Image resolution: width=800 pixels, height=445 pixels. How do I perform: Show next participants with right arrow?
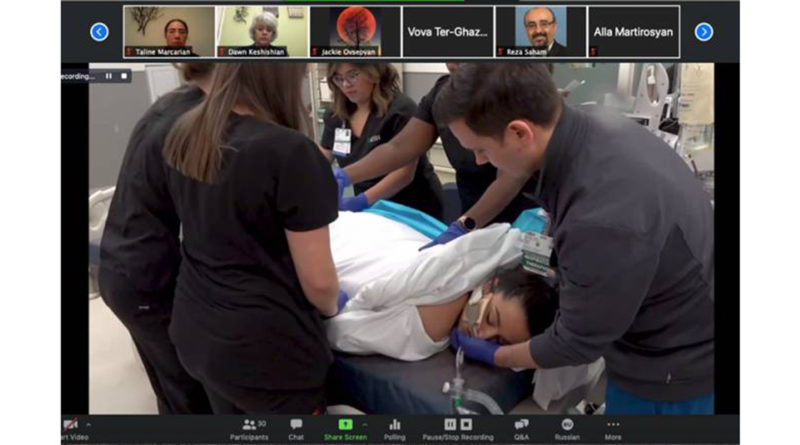pos(703,32)
